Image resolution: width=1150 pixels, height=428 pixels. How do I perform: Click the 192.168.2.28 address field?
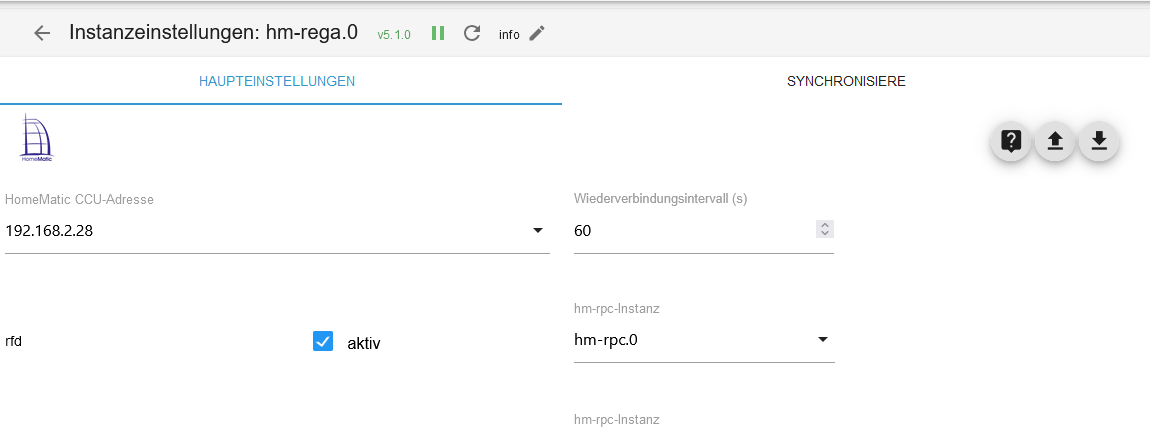tap(260, 231)
